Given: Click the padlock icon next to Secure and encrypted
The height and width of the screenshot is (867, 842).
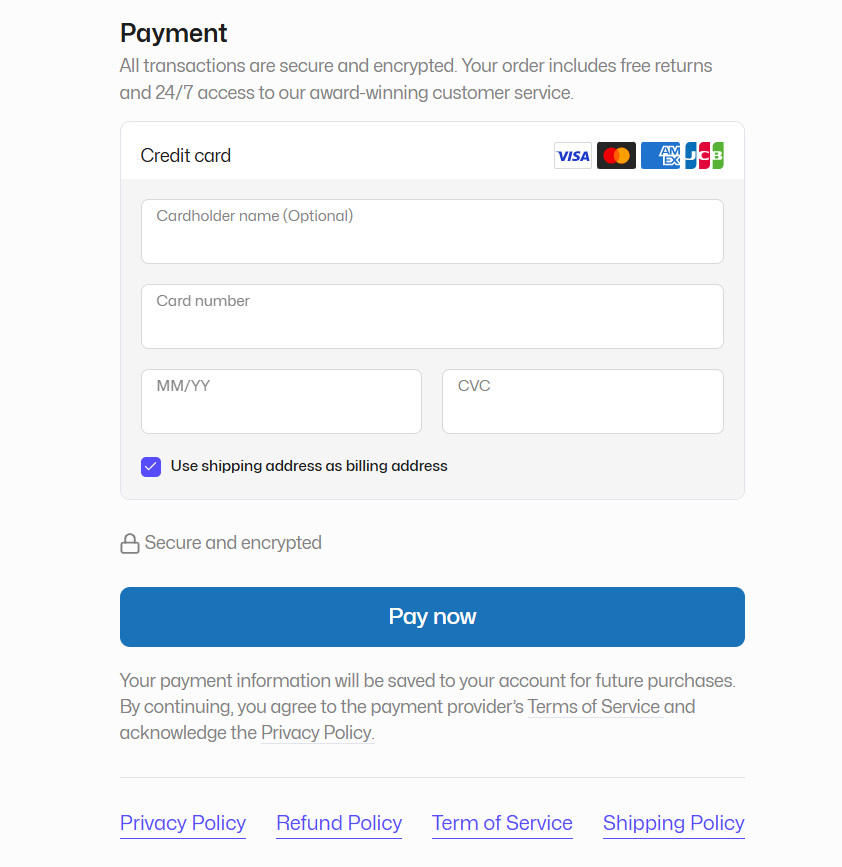Looking at the screenshot, I should pos(130,542).
